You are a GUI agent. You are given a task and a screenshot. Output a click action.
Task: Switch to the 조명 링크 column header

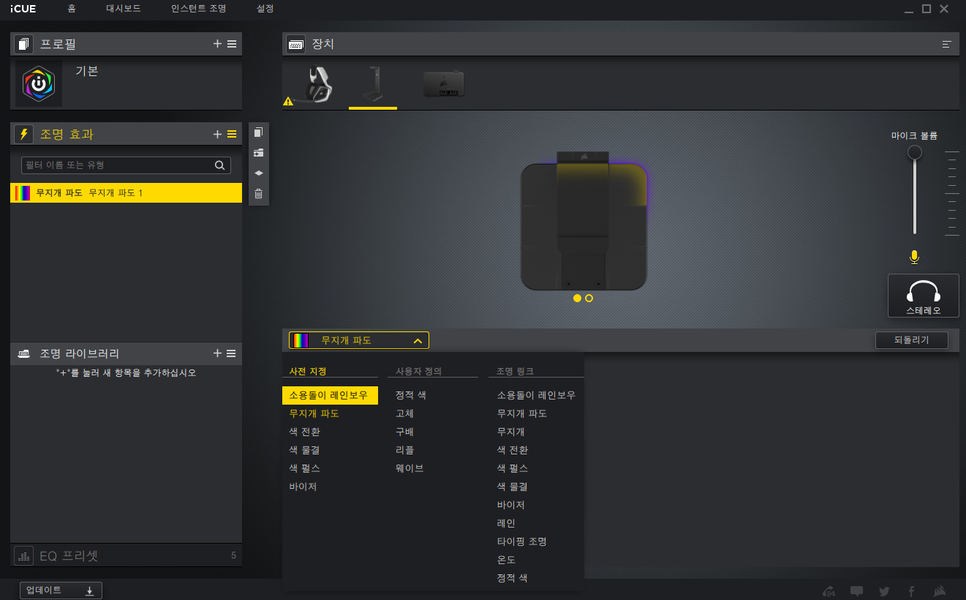[515, 371]
